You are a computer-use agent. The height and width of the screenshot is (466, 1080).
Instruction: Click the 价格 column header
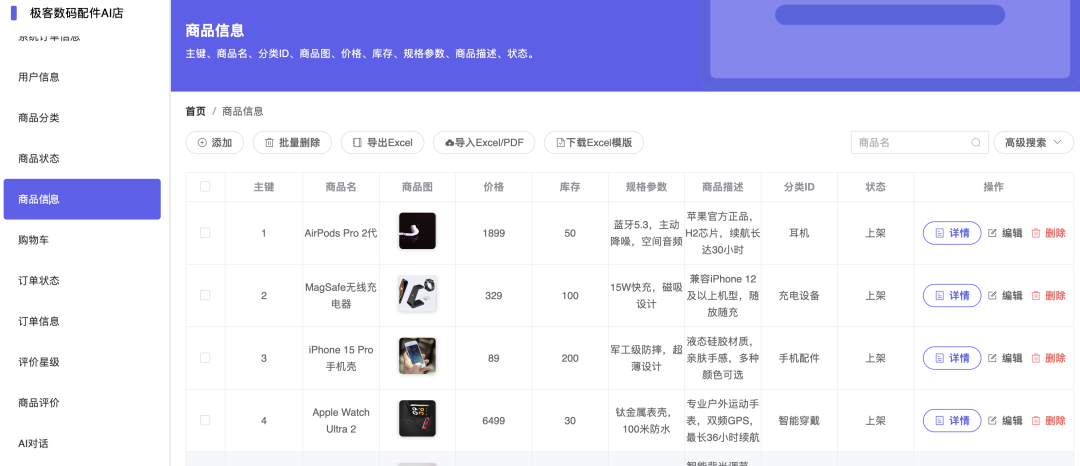click(x=494, y=187)
